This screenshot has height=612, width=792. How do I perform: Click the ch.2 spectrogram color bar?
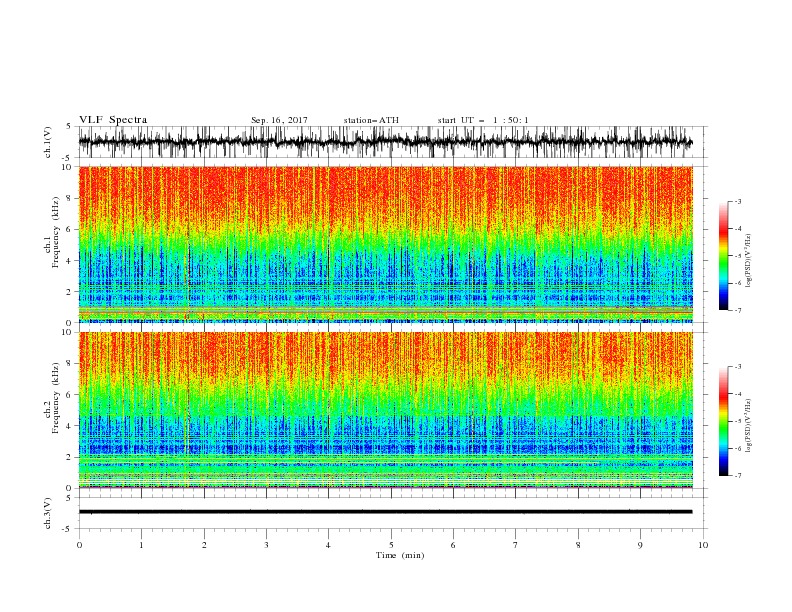723,421
